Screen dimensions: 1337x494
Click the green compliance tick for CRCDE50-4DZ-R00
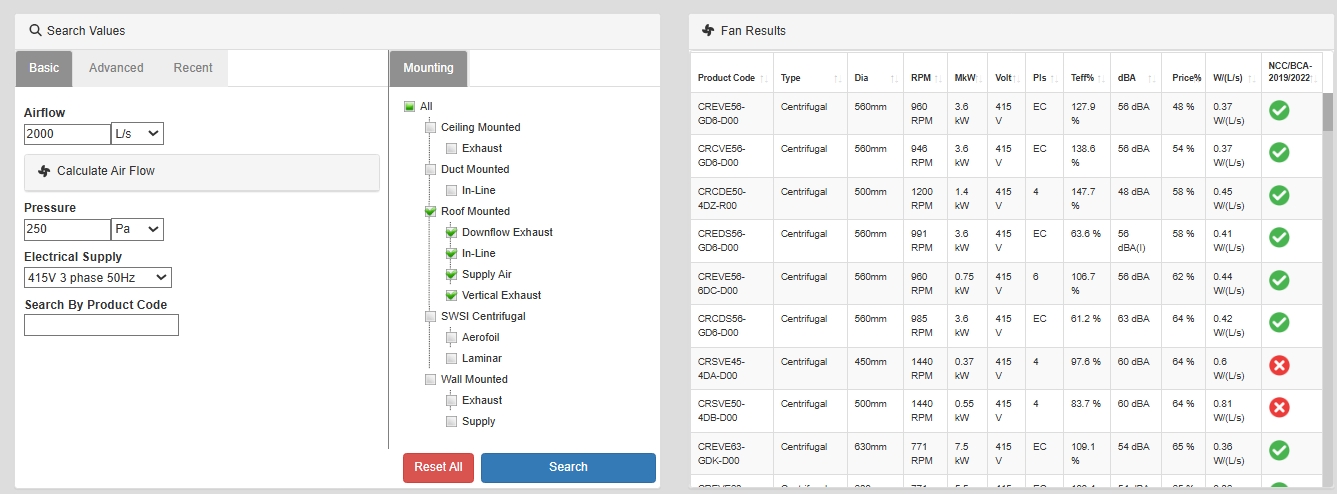coord(1278,195)
